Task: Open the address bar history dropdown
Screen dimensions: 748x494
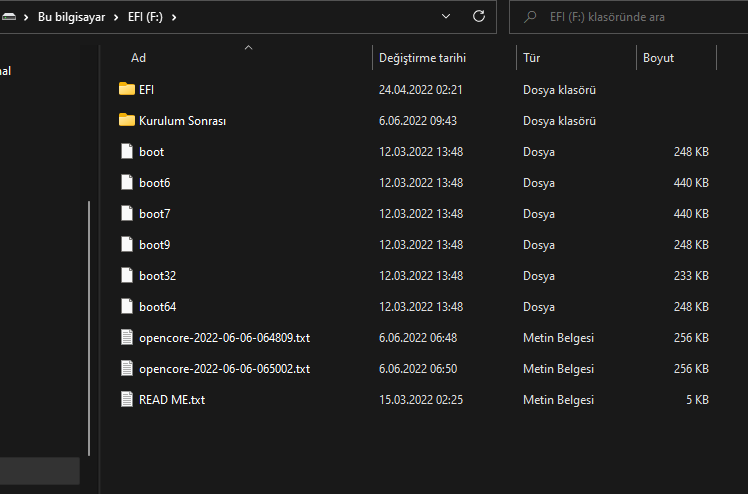Action: [446, 16]
